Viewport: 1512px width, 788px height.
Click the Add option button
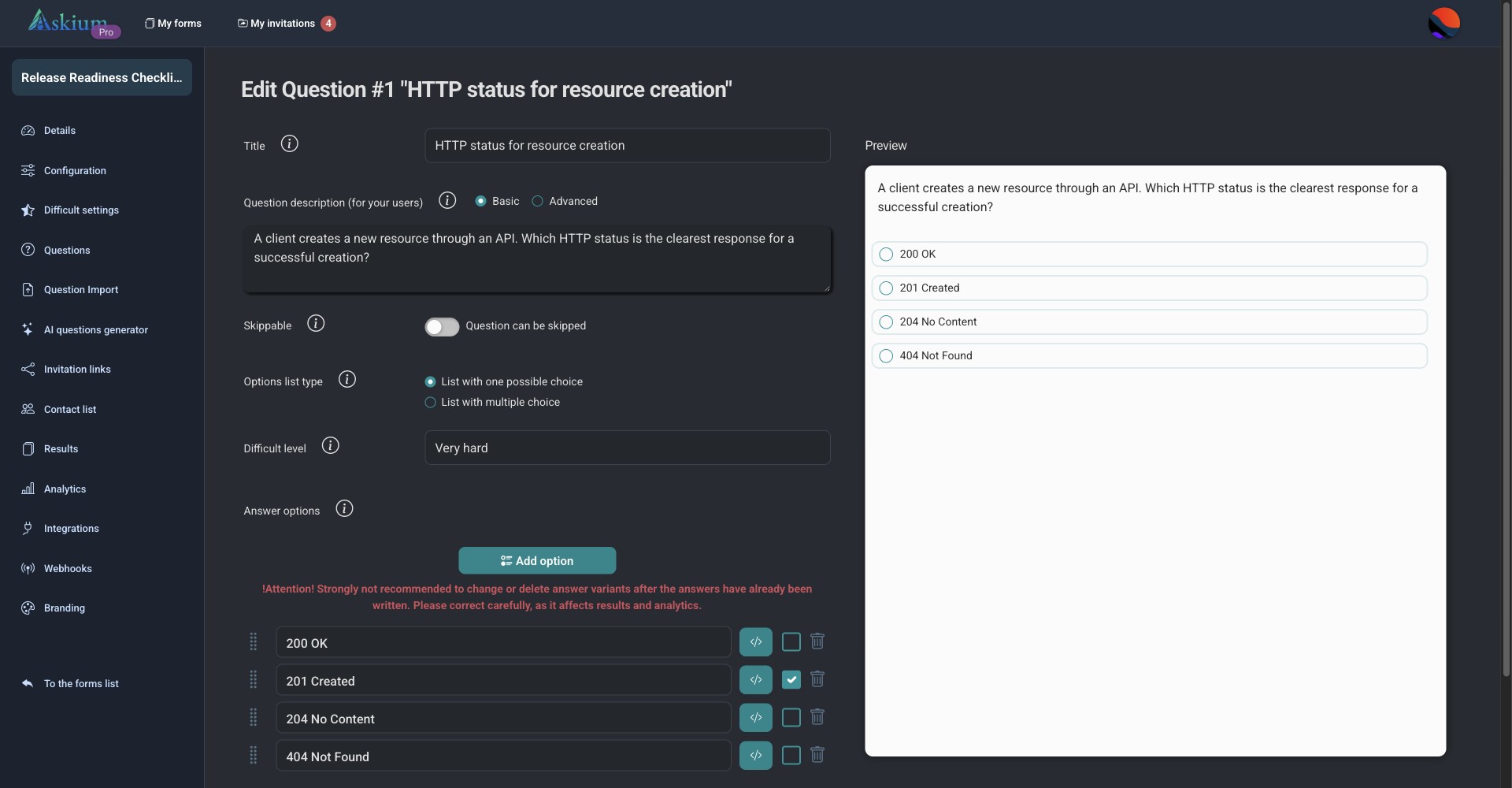click(537, 561)
